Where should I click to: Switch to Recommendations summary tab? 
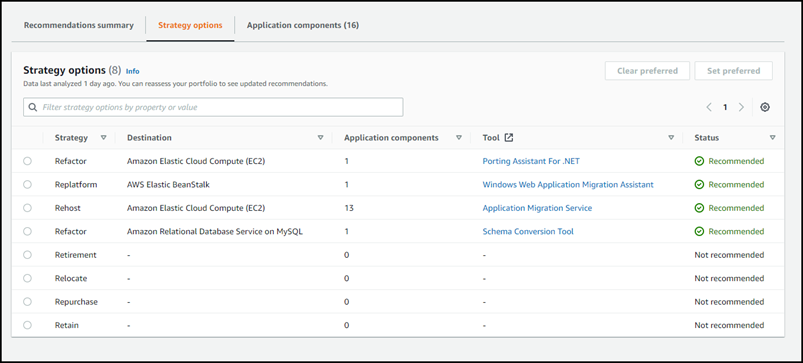pos(78,25)
